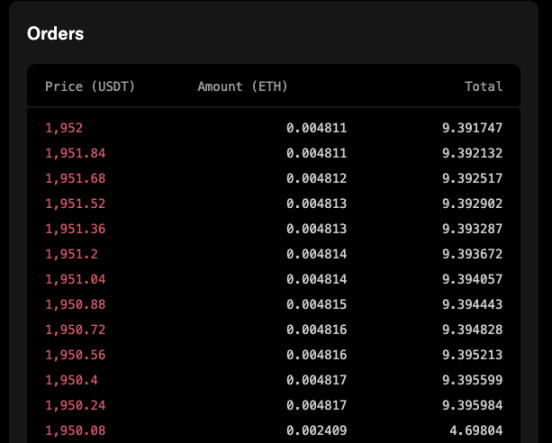The width and height of the screenshot is (552, 443).
Task: Click the Total column header
Action: (484, 87)
